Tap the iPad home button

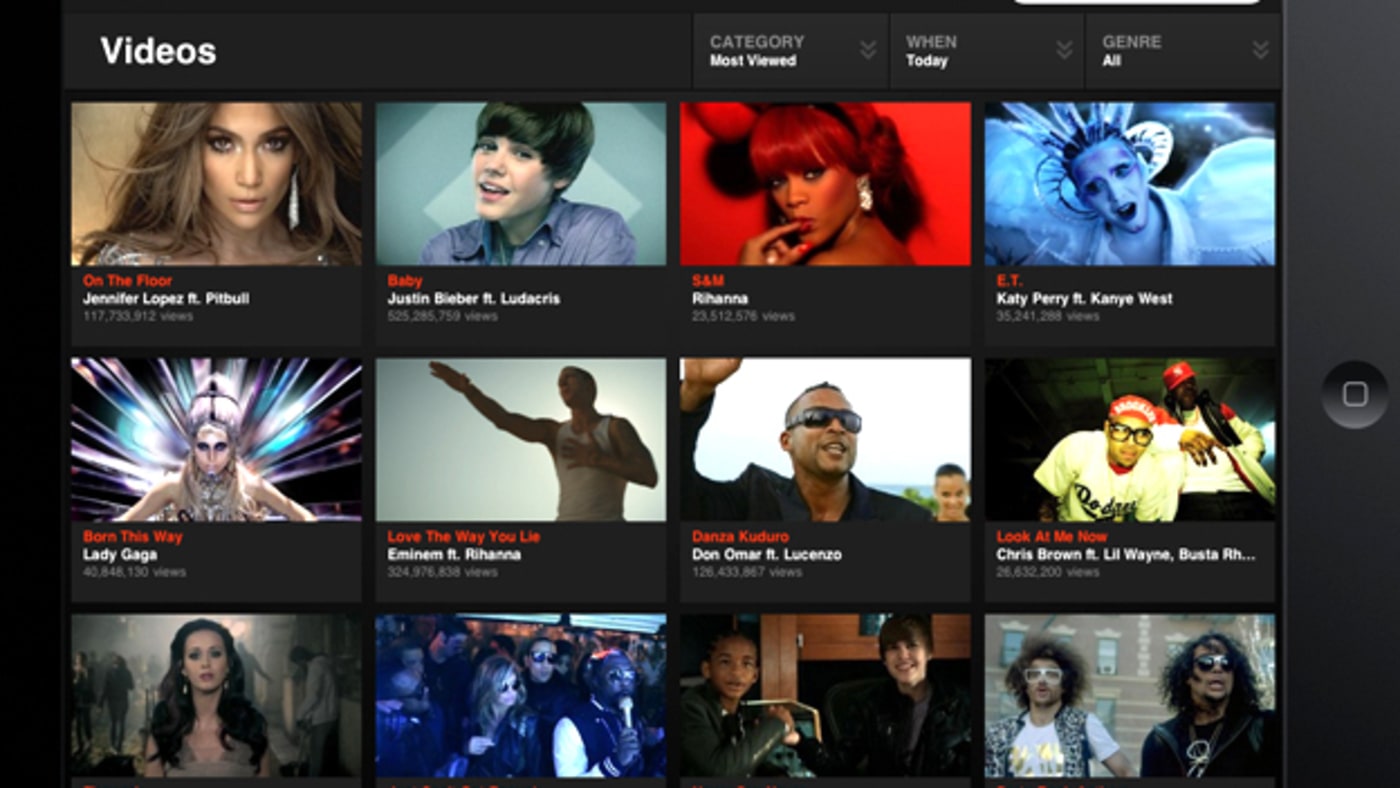(1354, 394)
